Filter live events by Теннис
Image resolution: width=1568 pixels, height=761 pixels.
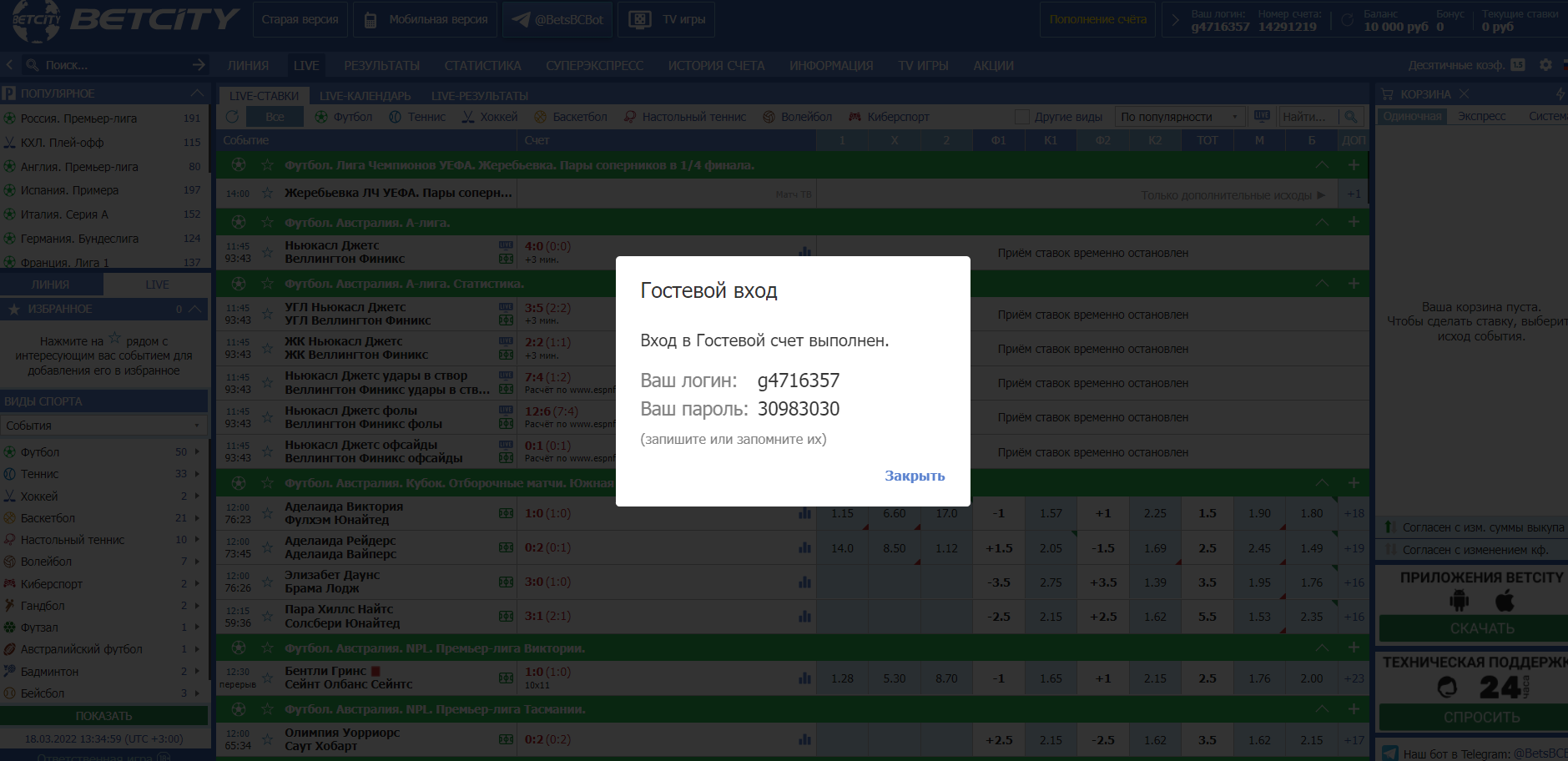(417, 117)
